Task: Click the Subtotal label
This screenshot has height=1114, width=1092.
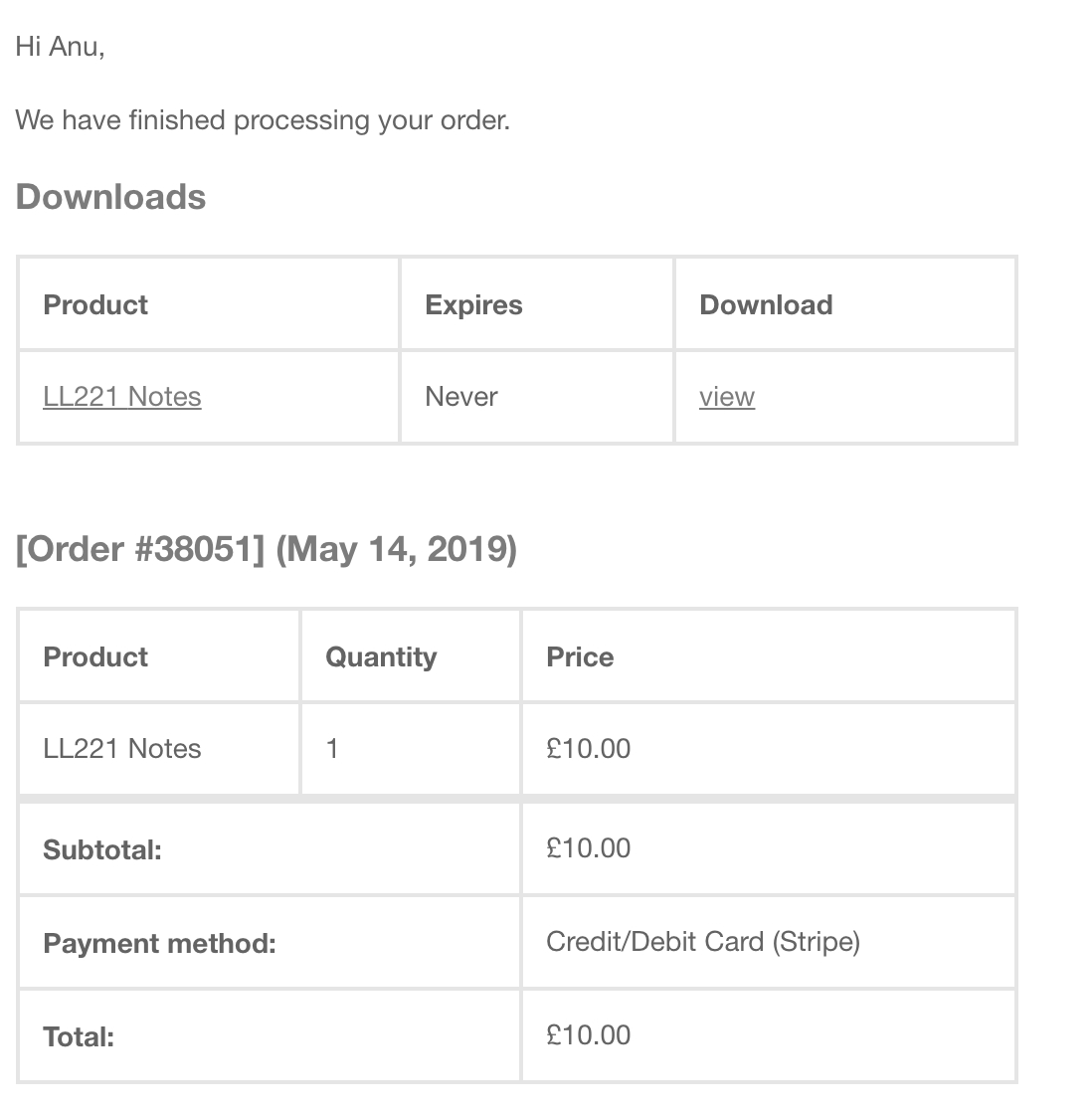Action: coord(101,850)
